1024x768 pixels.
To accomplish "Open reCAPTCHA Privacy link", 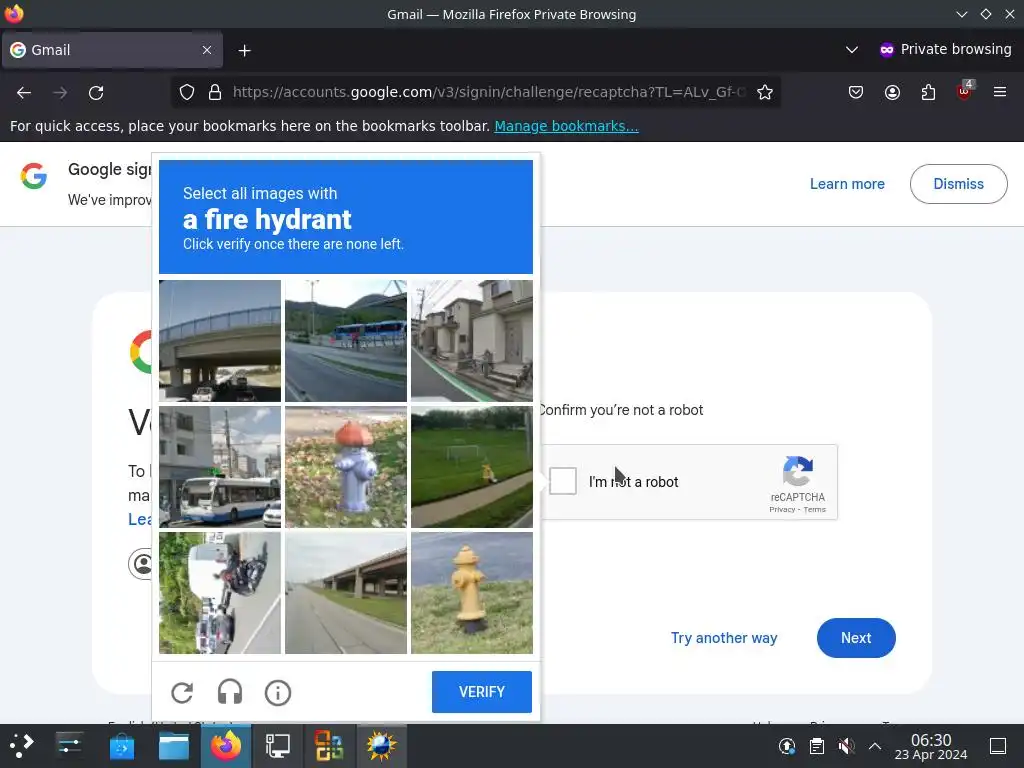I will (x=782, y=509).
